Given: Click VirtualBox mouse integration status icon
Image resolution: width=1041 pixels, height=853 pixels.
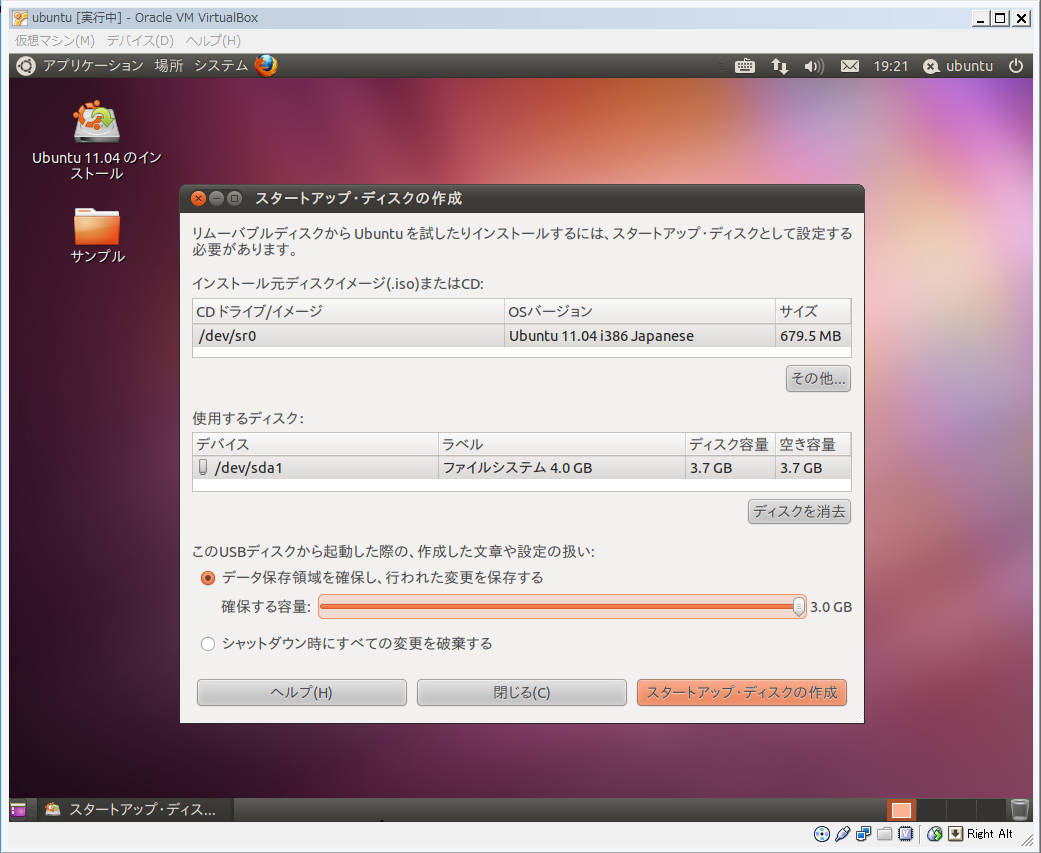Looking at the screenshot, I should (935, 834).
